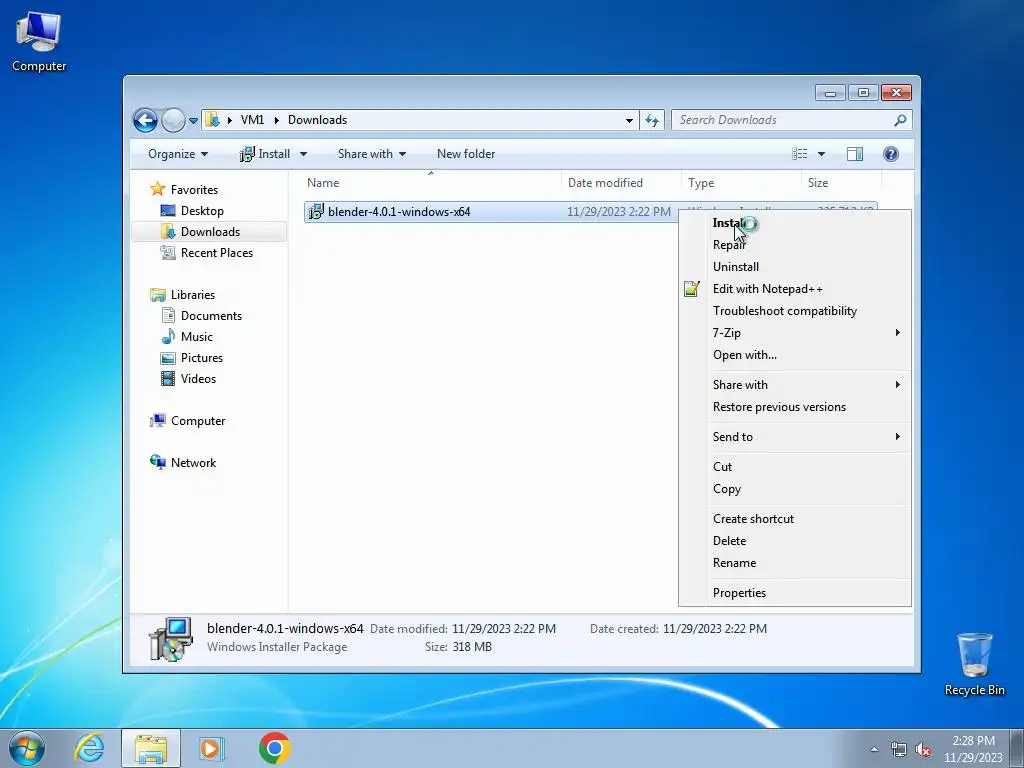This screenshot has width=1024, height=768.
Task: Sort by the Name column header
Action: 431,183
